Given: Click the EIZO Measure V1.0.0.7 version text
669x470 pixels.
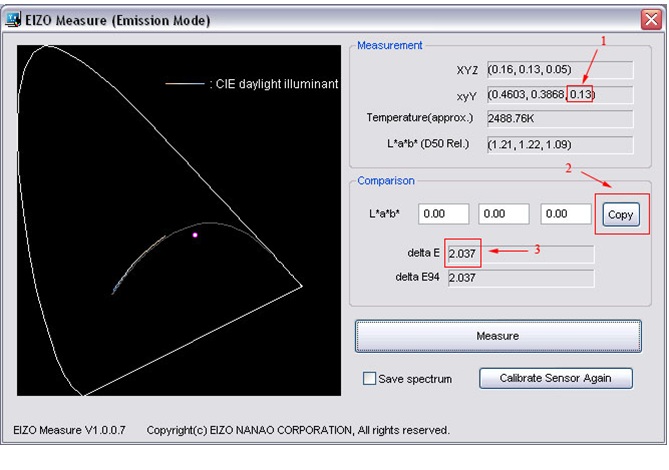Looking at the screenshot, I should tap(70, 430).
